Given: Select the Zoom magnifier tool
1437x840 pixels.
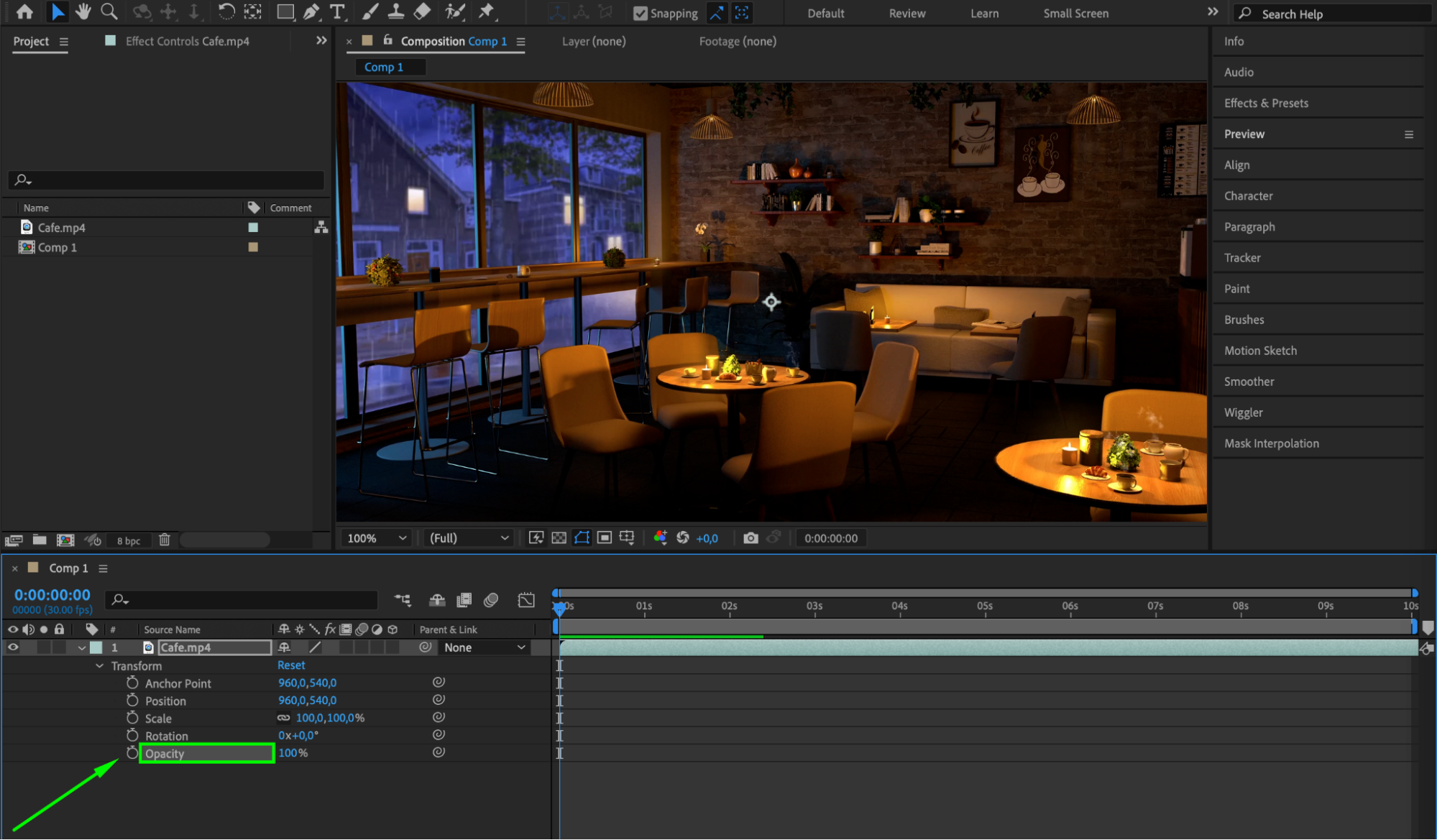Looking at the screenshot, I should pyautogui.click(x=109, y=11).
